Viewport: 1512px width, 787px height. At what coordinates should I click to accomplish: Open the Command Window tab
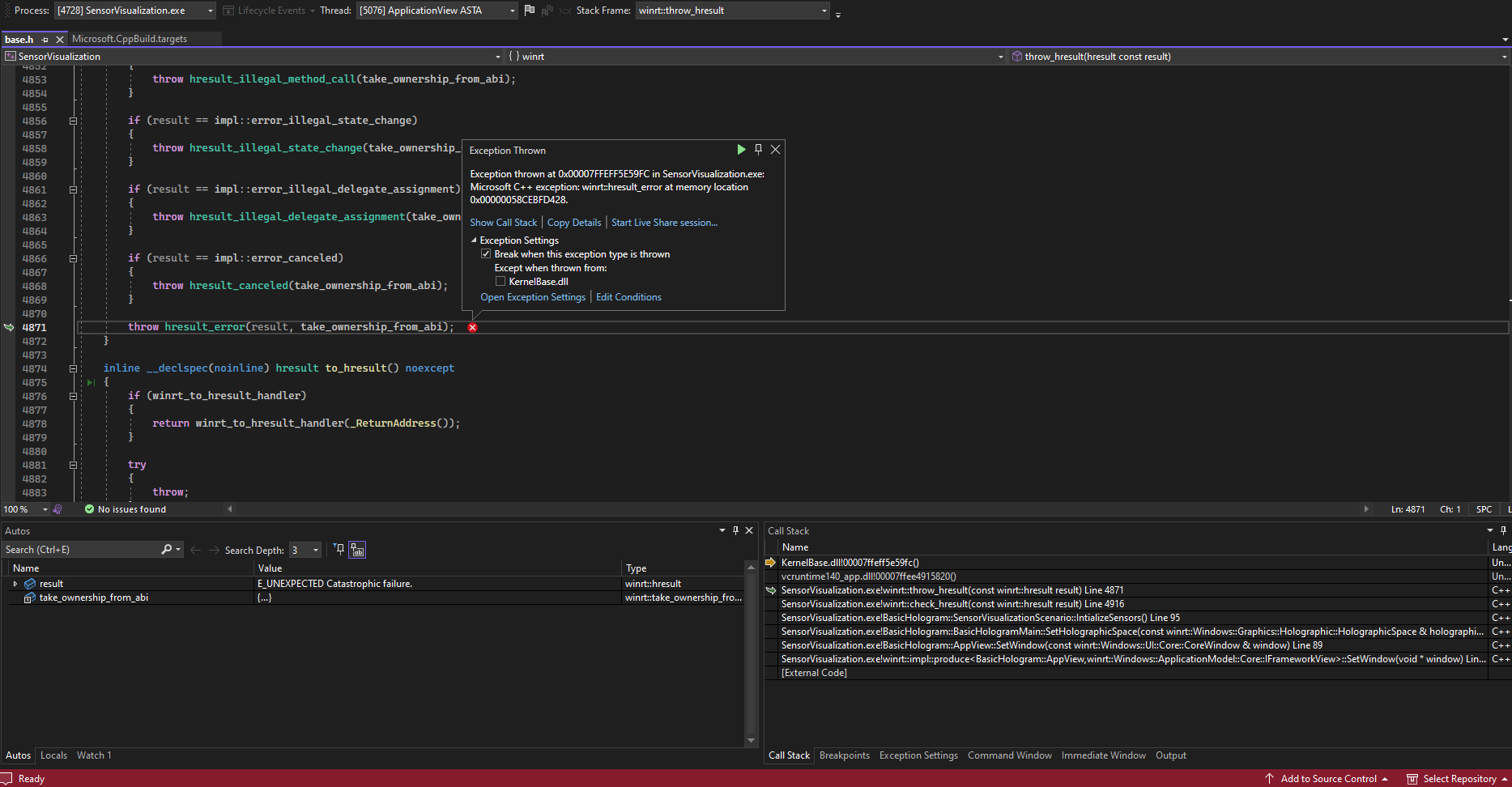(1009, 755)
